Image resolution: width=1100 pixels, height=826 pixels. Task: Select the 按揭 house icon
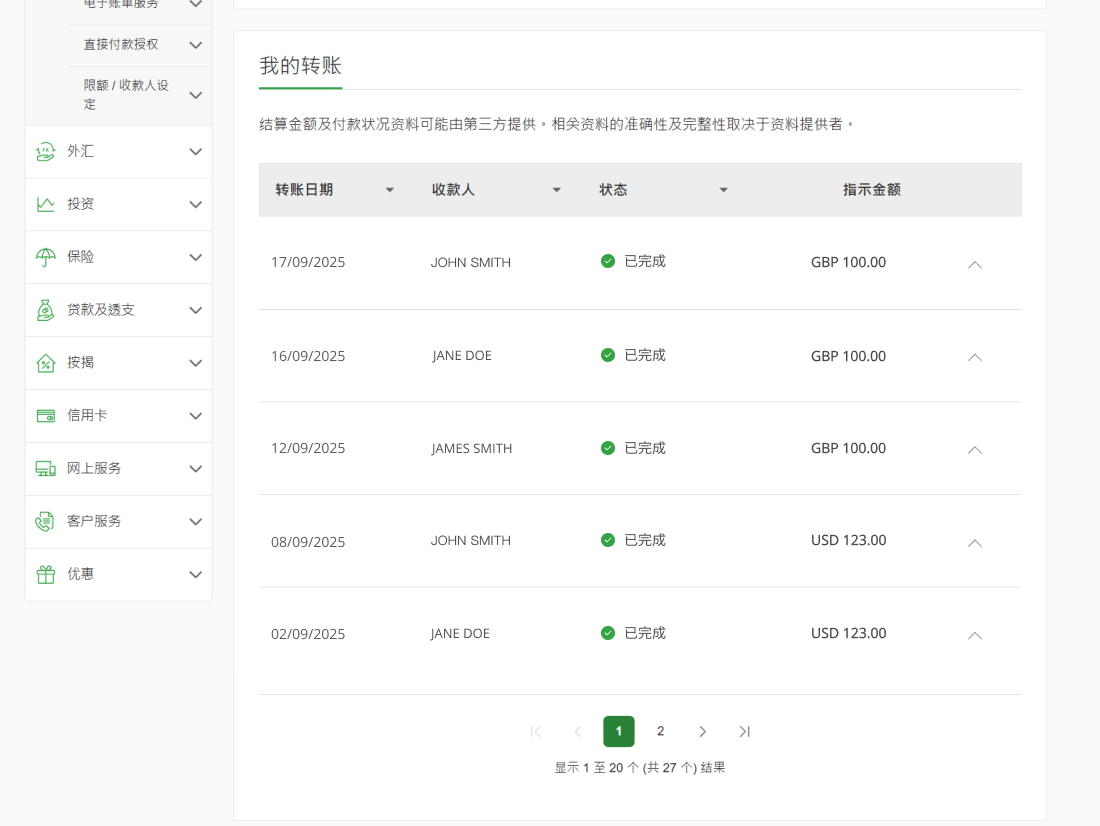[x=44, y=363]
